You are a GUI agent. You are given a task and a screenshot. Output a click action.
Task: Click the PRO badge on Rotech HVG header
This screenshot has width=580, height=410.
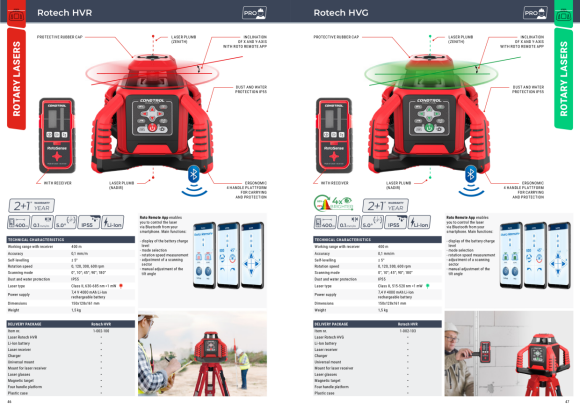[535, 13]
